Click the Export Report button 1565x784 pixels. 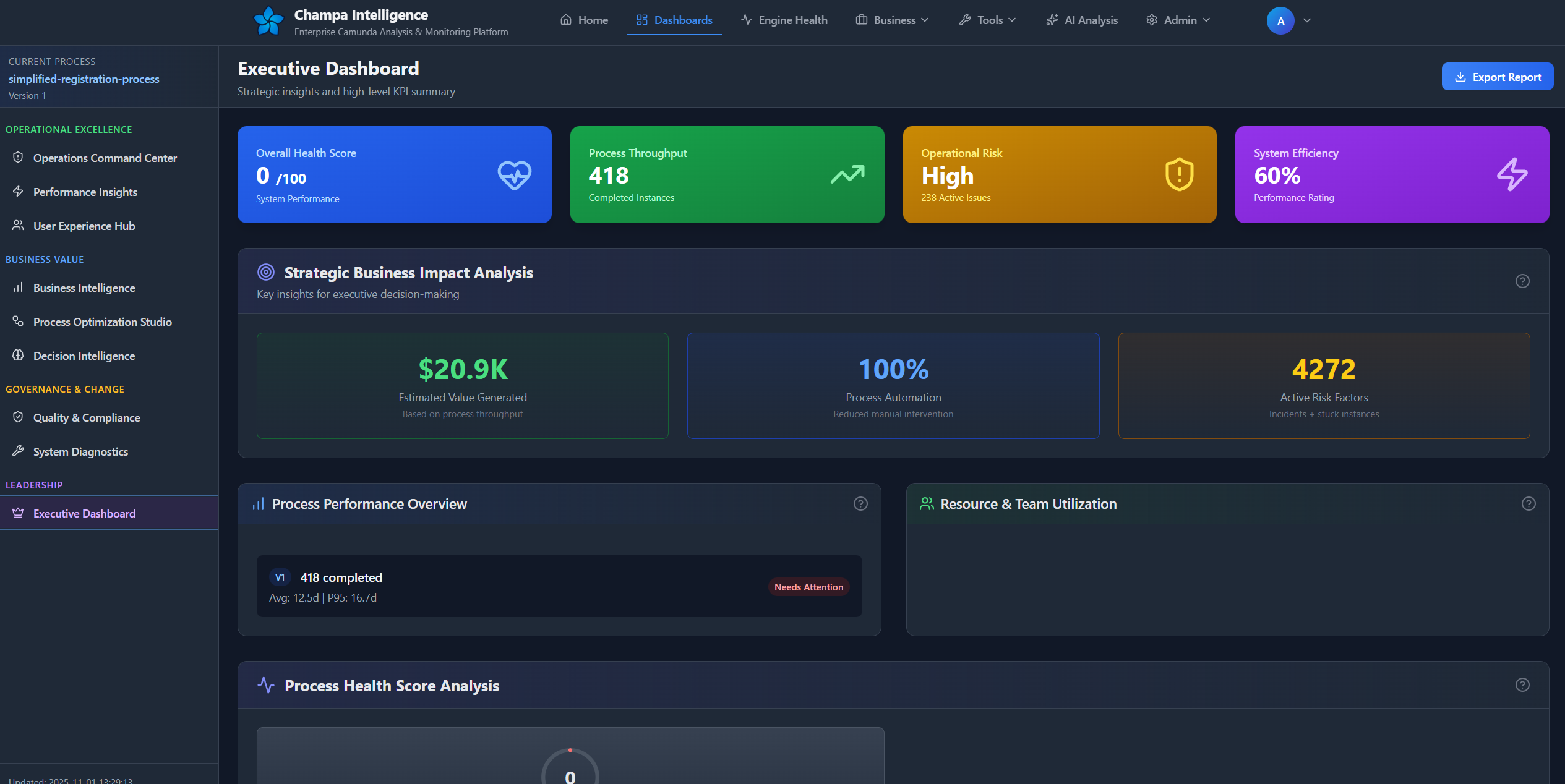tap(1497, 77)
